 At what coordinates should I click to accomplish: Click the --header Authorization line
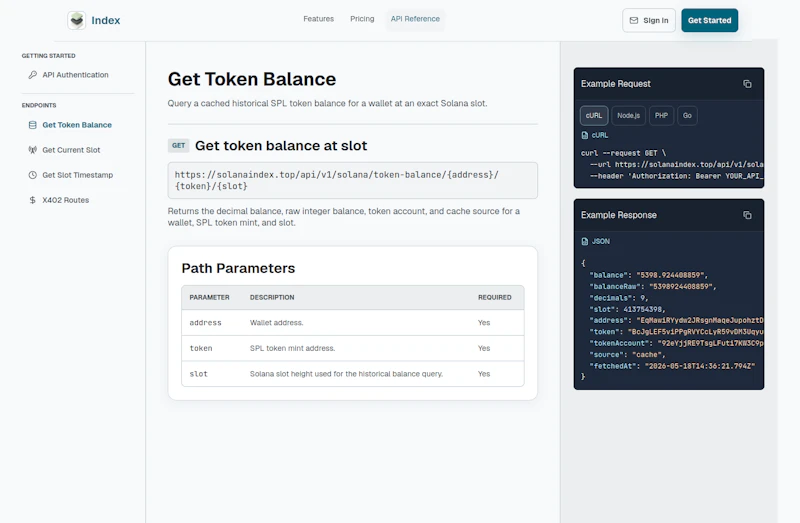pyautogui.click(x=677, y=176)
